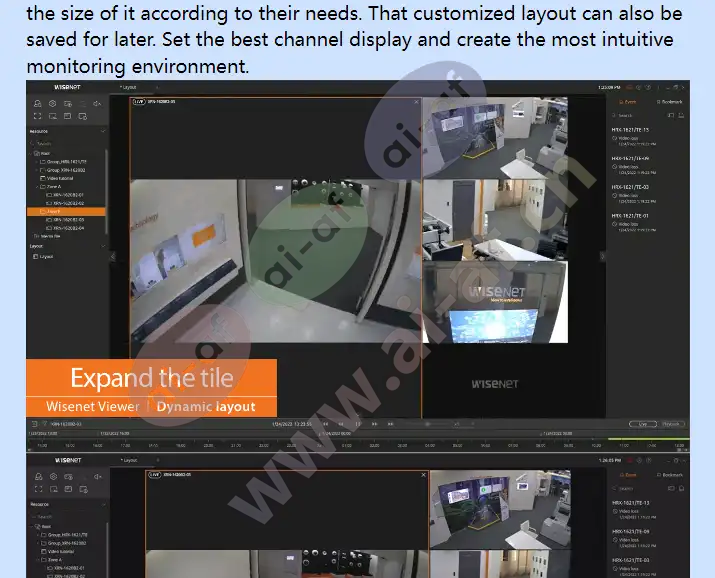
Task: Open HRX-1621/TE-13 event in second viewer
Action: coord(635,510)
